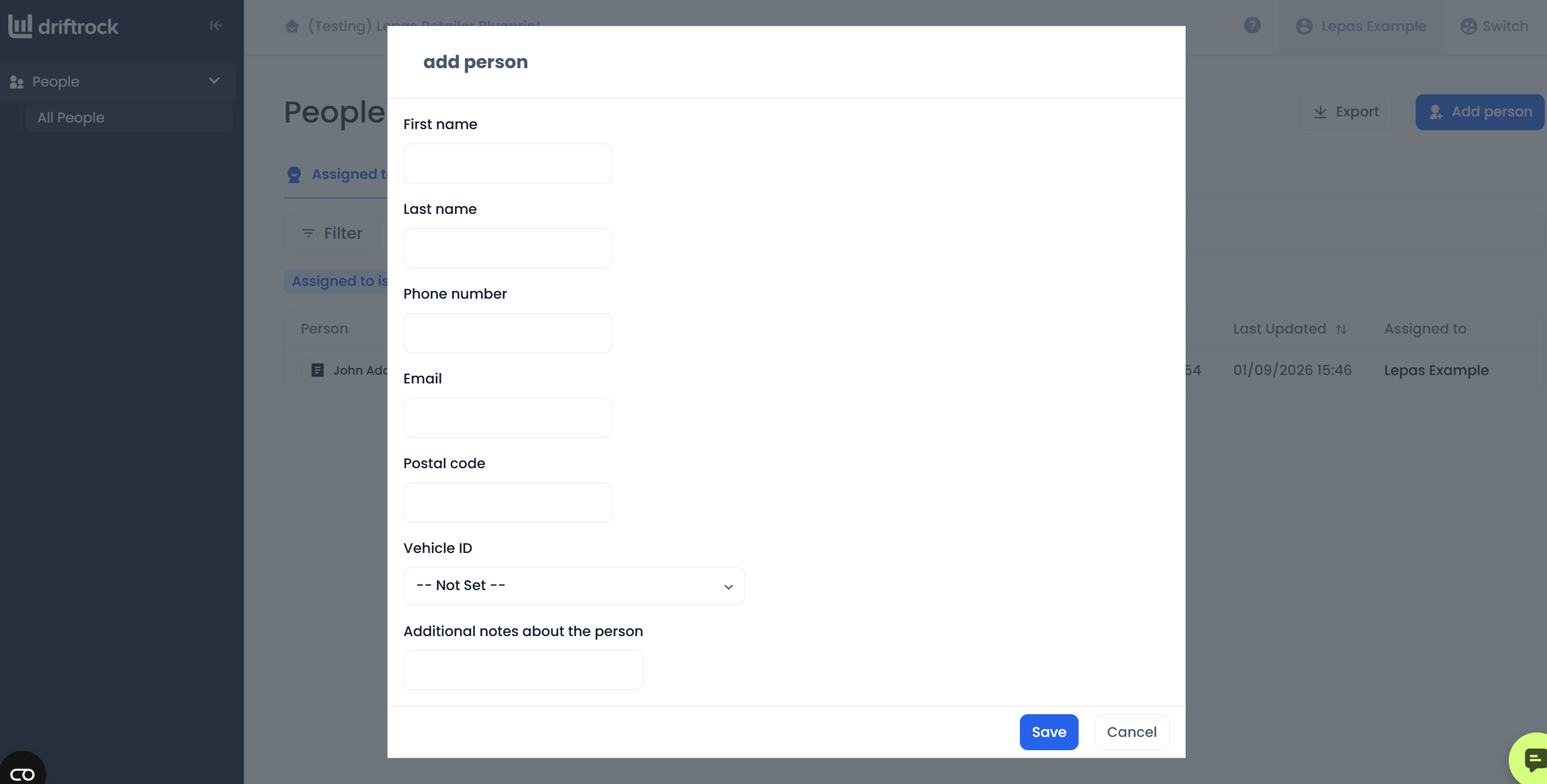
Task: Click the home icon in breadcrumb
Action: 292,26
